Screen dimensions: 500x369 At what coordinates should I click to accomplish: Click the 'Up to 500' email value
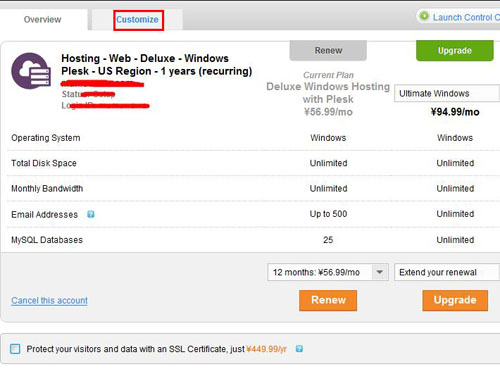coord(328,214)
